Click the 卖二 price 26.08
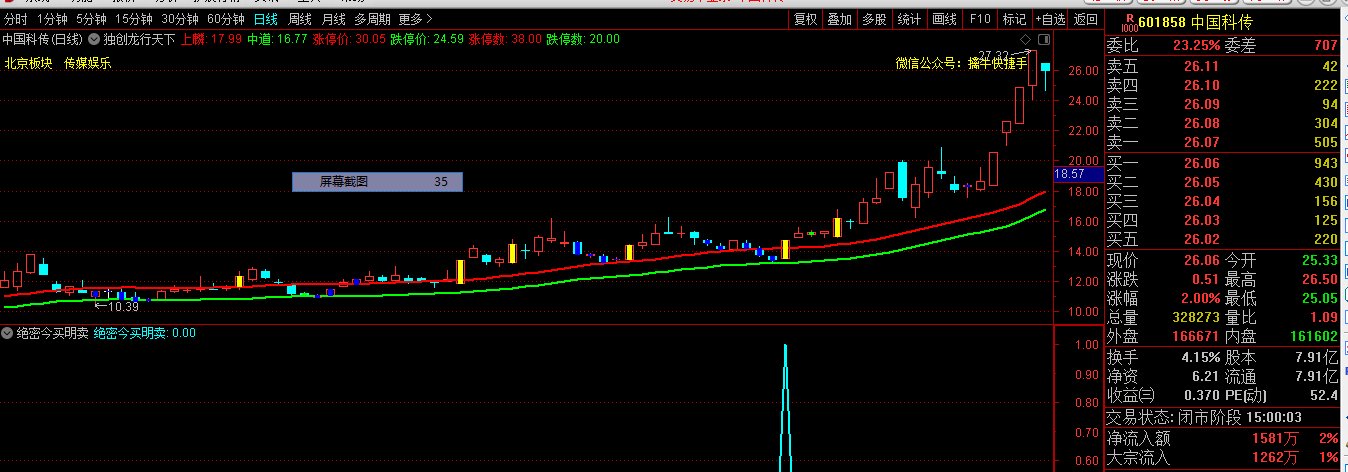 click(1200, 123)
